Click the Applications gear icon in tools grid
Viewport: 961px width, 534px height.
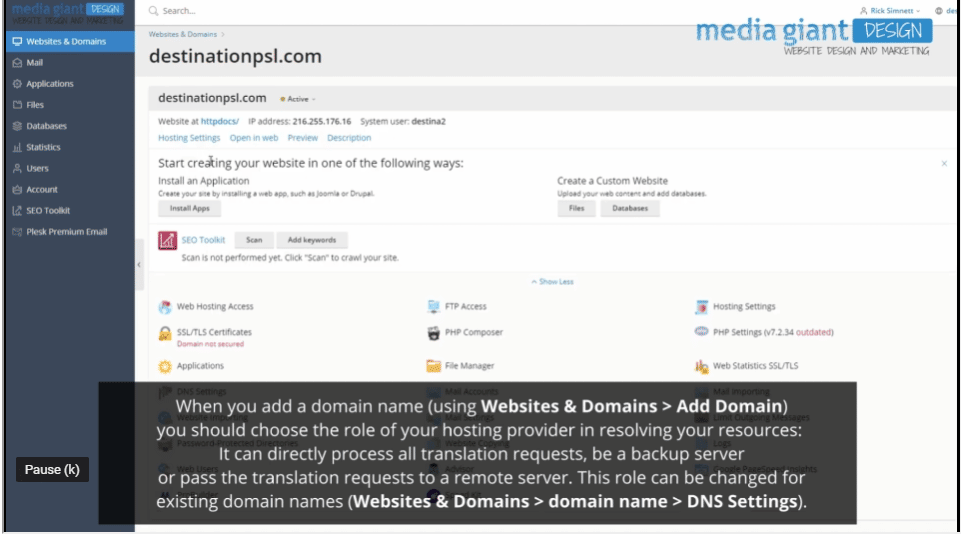(165, 367)
